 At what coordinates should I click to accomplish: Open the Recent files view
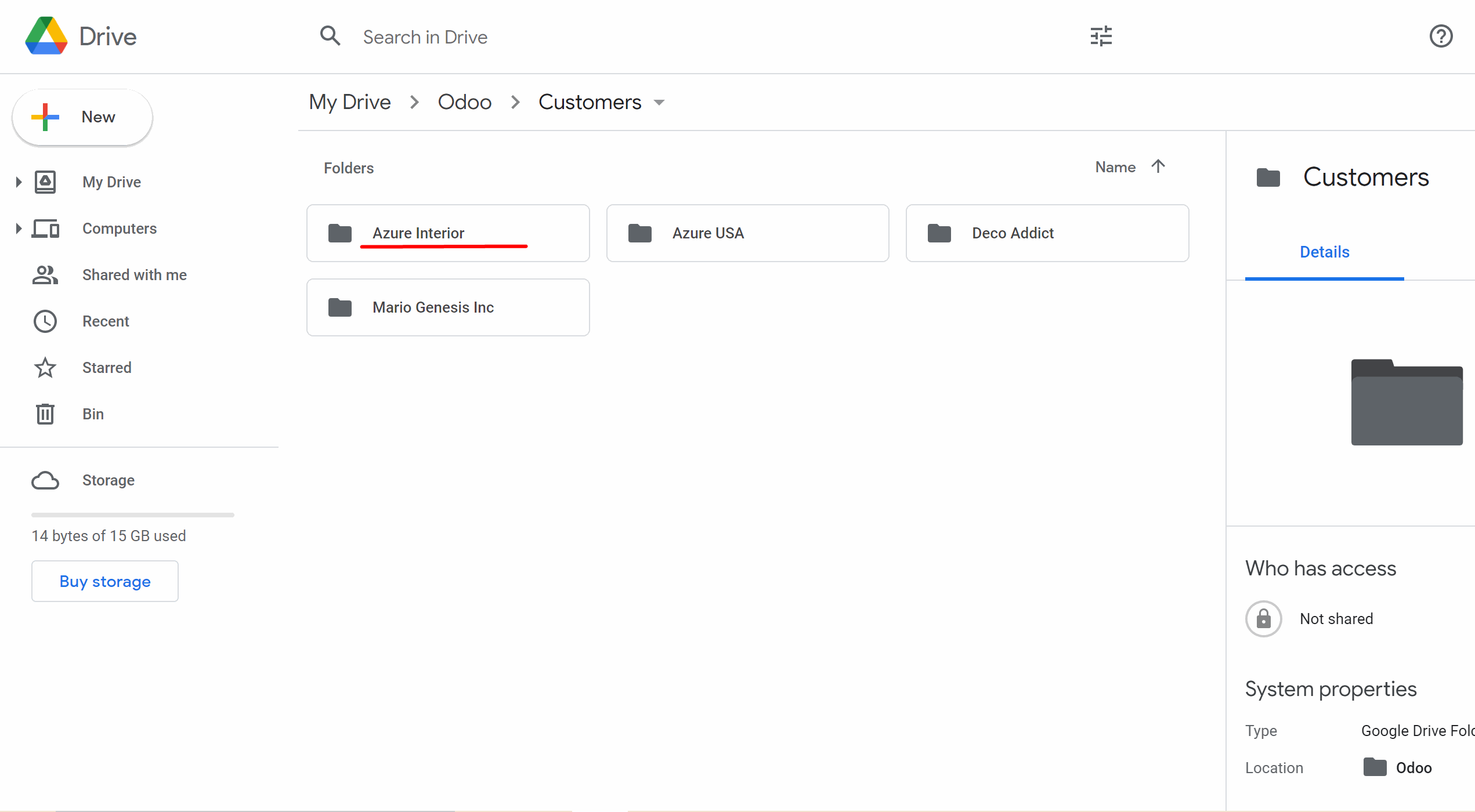[x=106, y=321]
